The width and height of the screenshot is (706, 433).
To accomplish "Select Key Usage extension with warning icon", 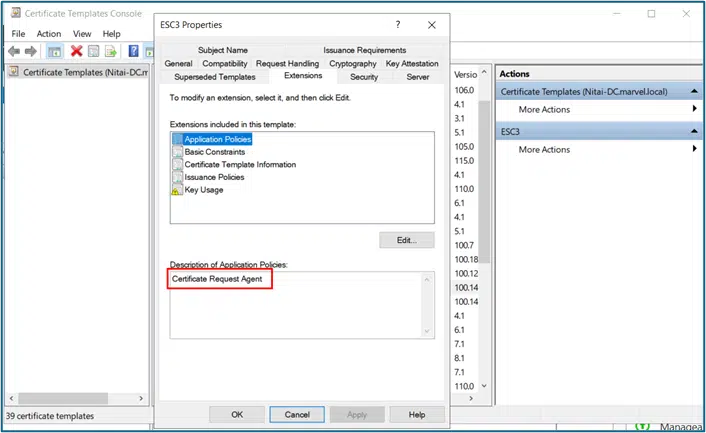I will [203, 190].
